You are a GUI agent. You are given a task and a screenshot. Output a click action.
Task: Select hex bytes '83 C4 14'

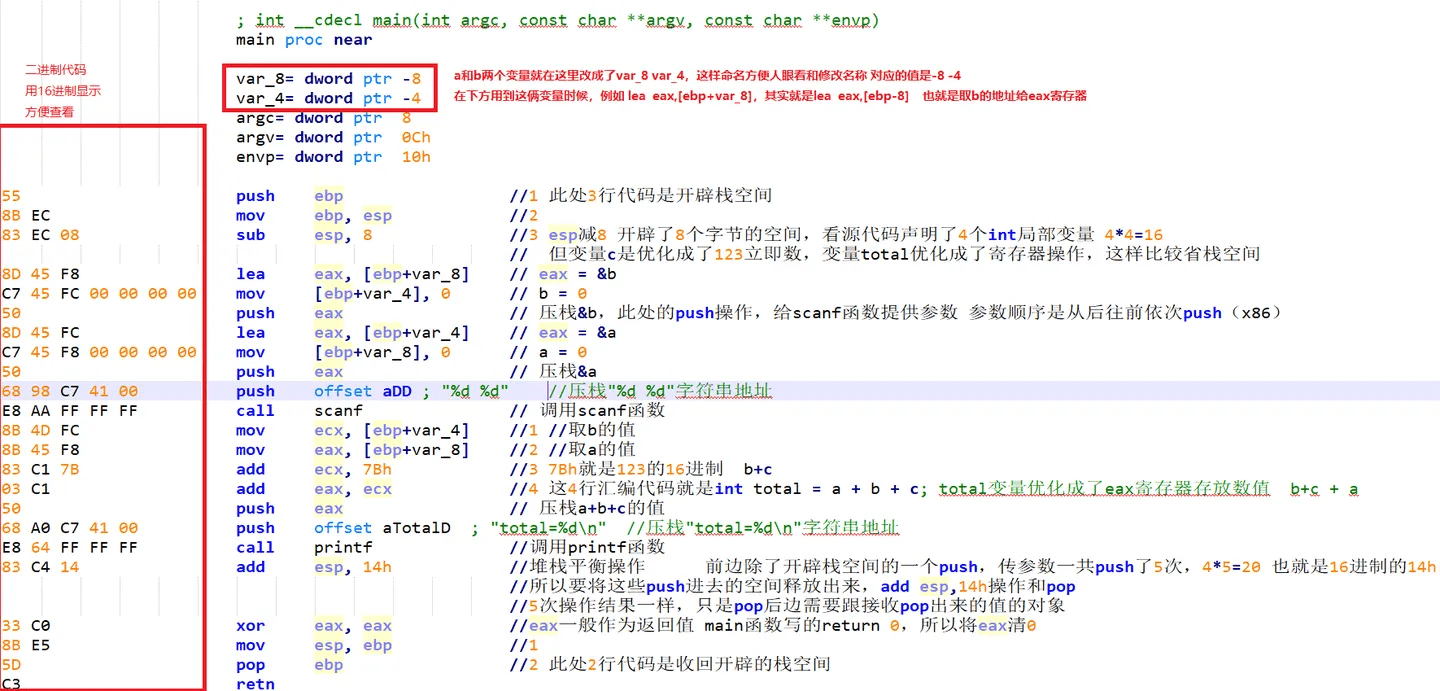coord(40,567)
